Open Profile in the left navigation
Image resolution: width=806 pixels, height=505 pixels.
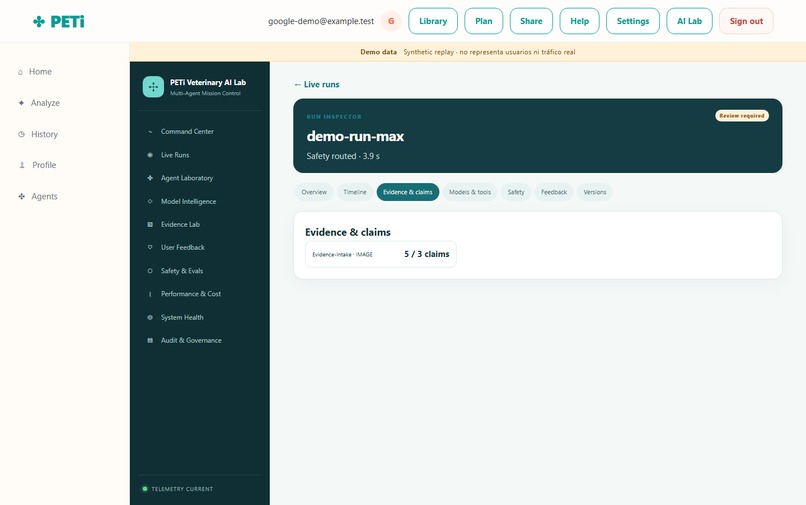[44, 165]
